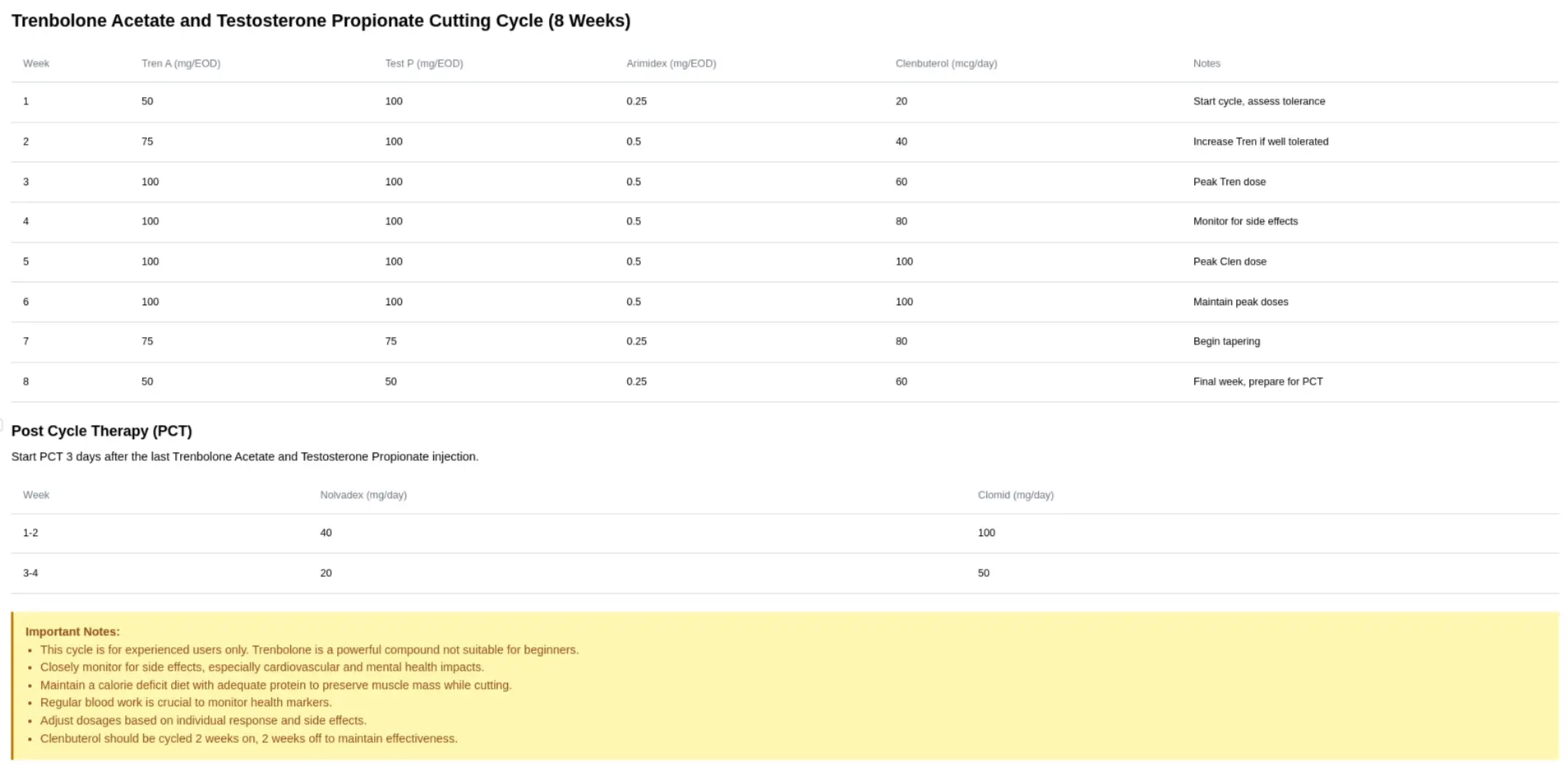
Task: Select the 'Tren A (mg/EOD)' column header
Action: (x=181, y=63)
